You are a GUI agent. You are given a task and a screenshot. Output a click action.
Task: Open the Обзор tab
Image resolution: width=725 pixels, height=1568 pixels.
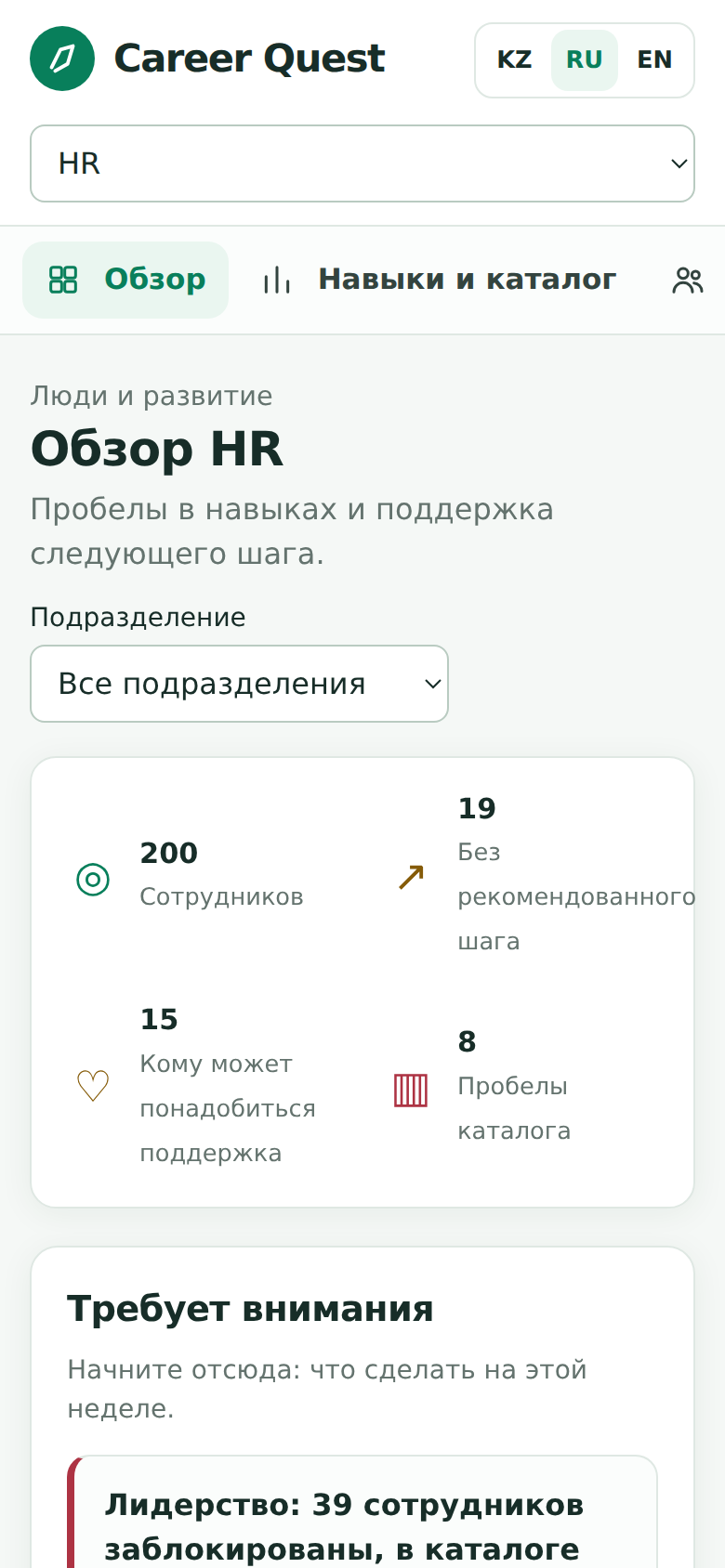[x=125, y=280]
